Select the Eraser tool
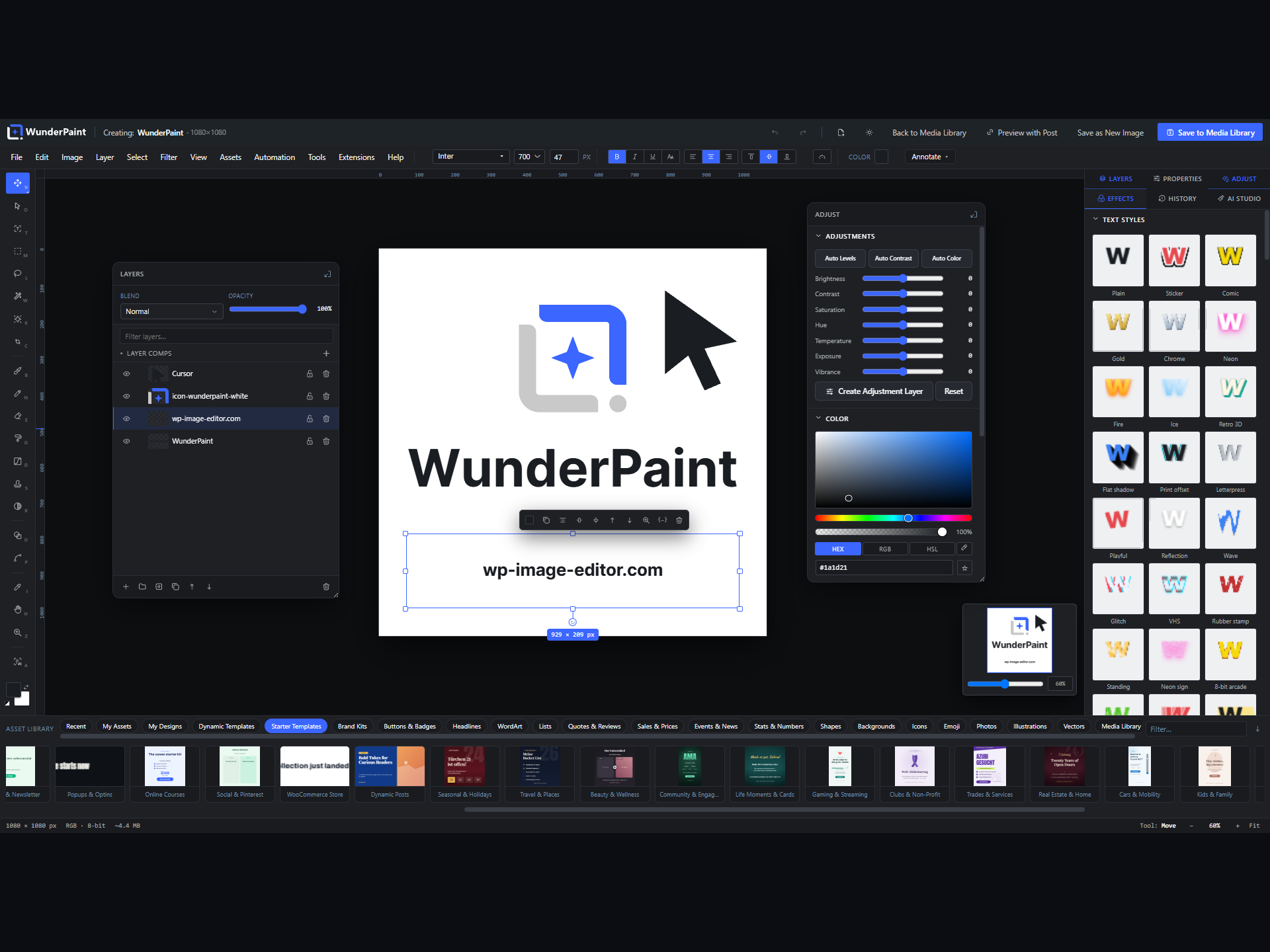The image size is (1270, 952). coord(18,416)
